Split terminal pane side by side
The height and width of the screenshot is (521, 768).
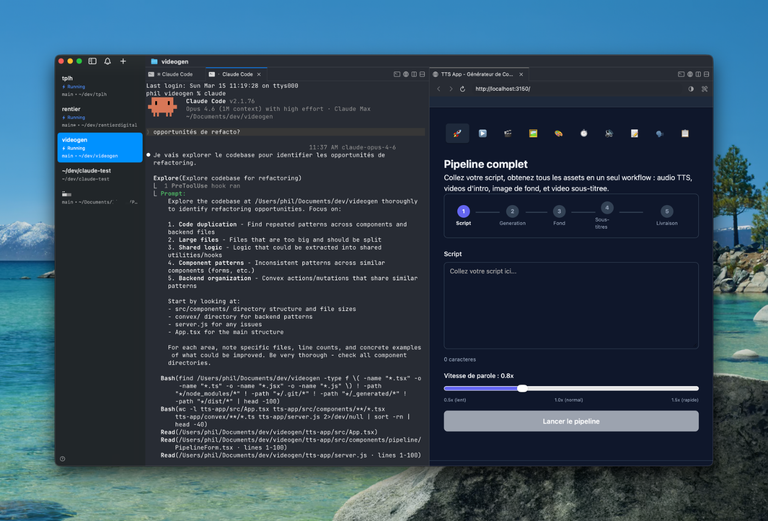414,74
